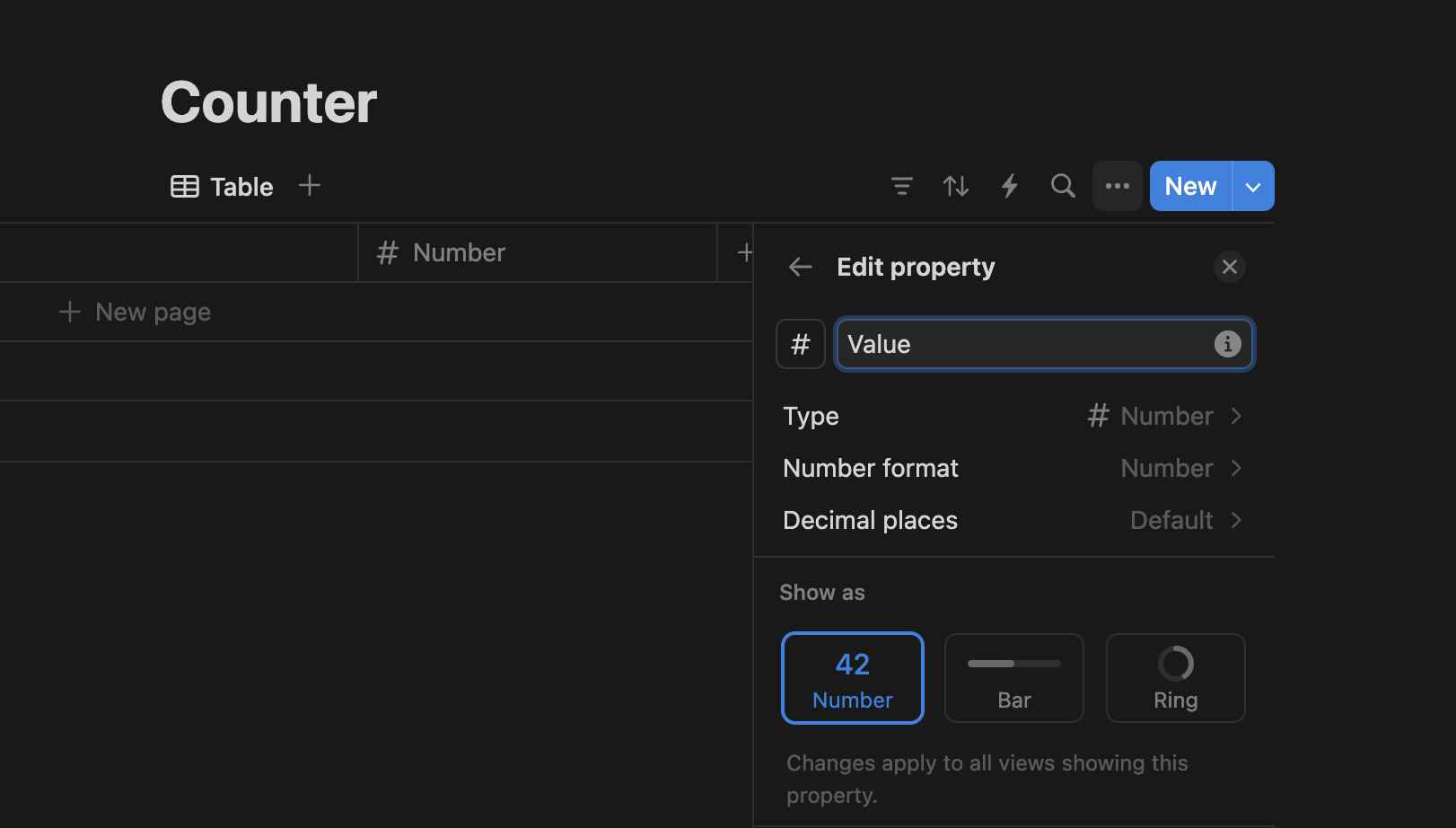Add a new view with the plus icon
1456x828 pixels.
[x=309, y=186]
